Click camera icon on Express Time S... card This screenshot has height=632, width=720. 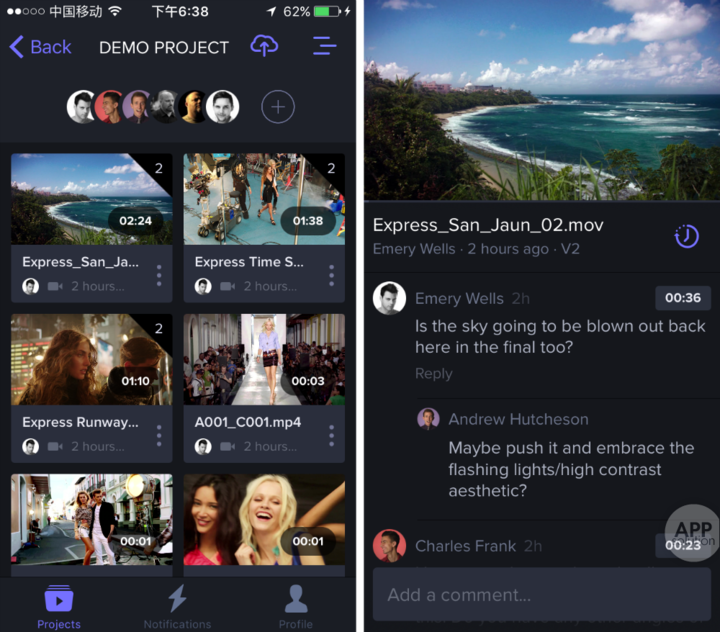click(x=227, y=287)
